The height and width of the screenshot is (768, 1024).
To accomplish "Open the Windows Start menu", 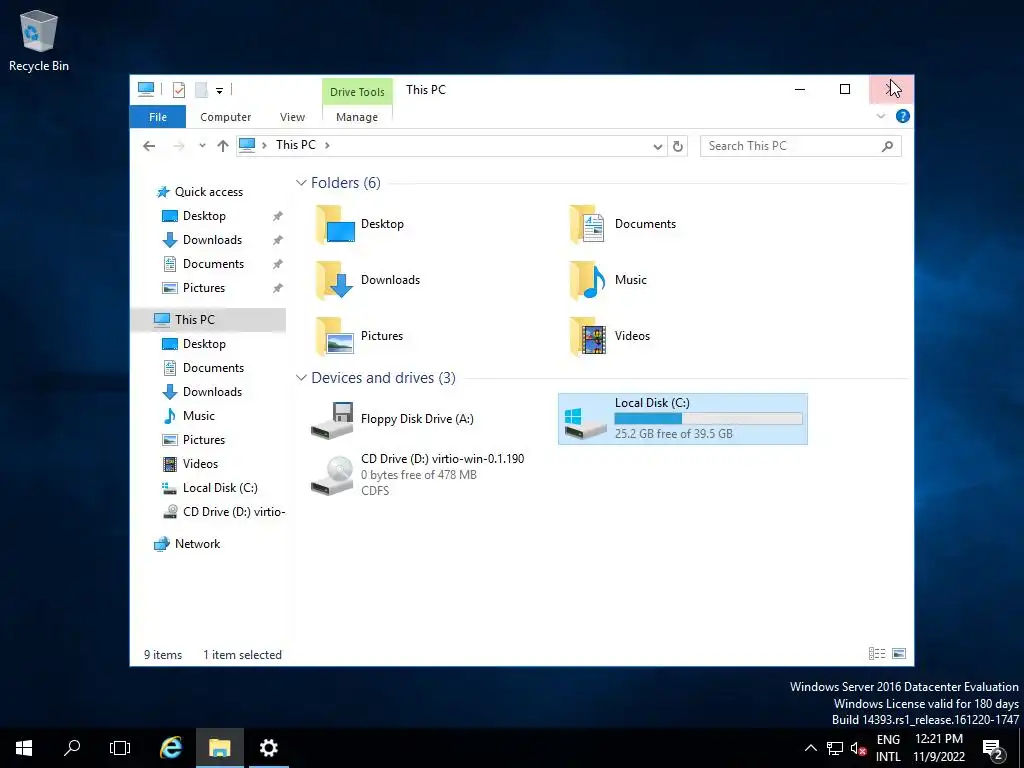I will coord(24,748).
